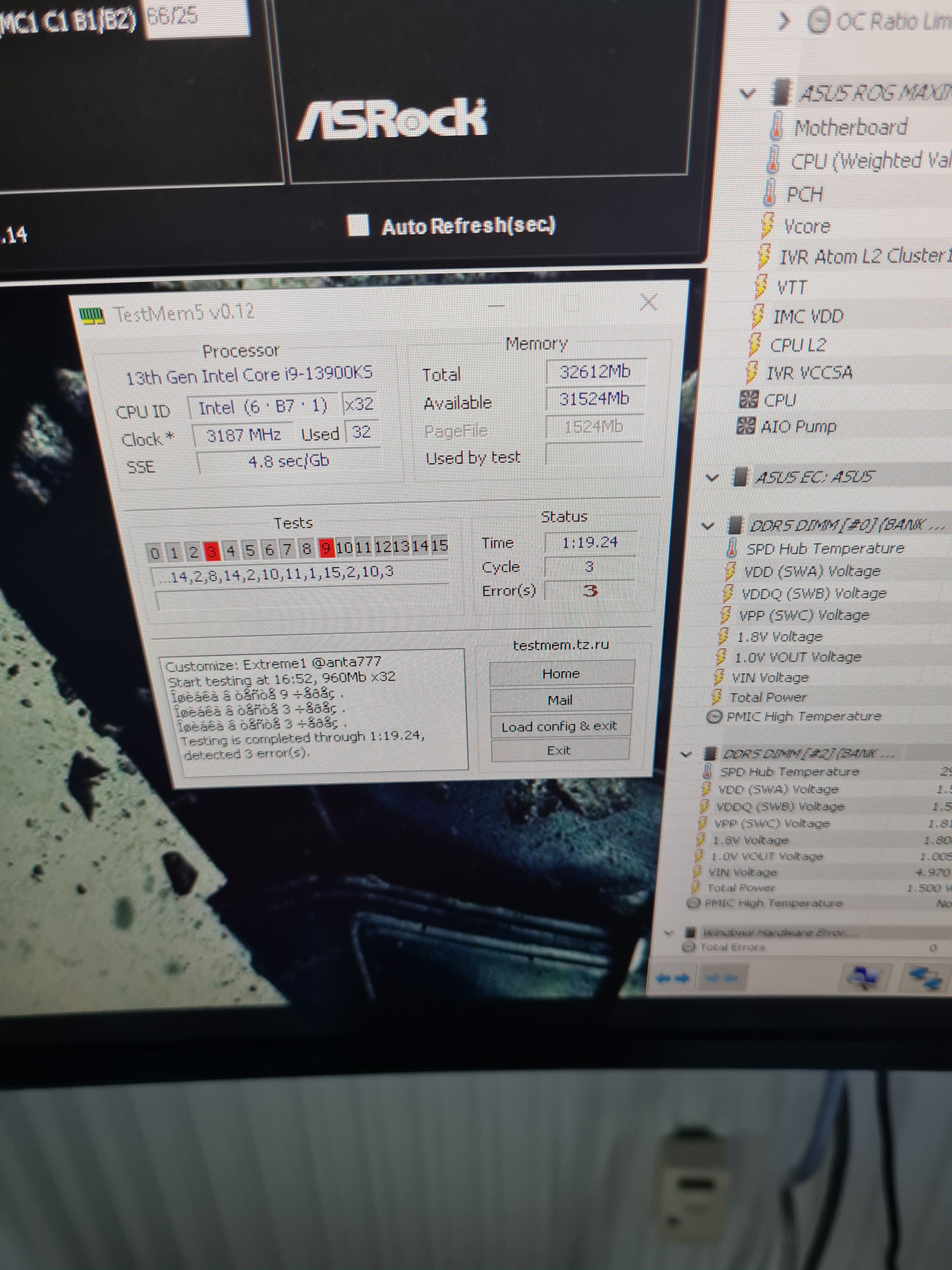Click the CPU ID Intel (6 · B7 · 1) field
This screenshot has height=1270, width=952.
pyautogui.click(x=263, y=407)
